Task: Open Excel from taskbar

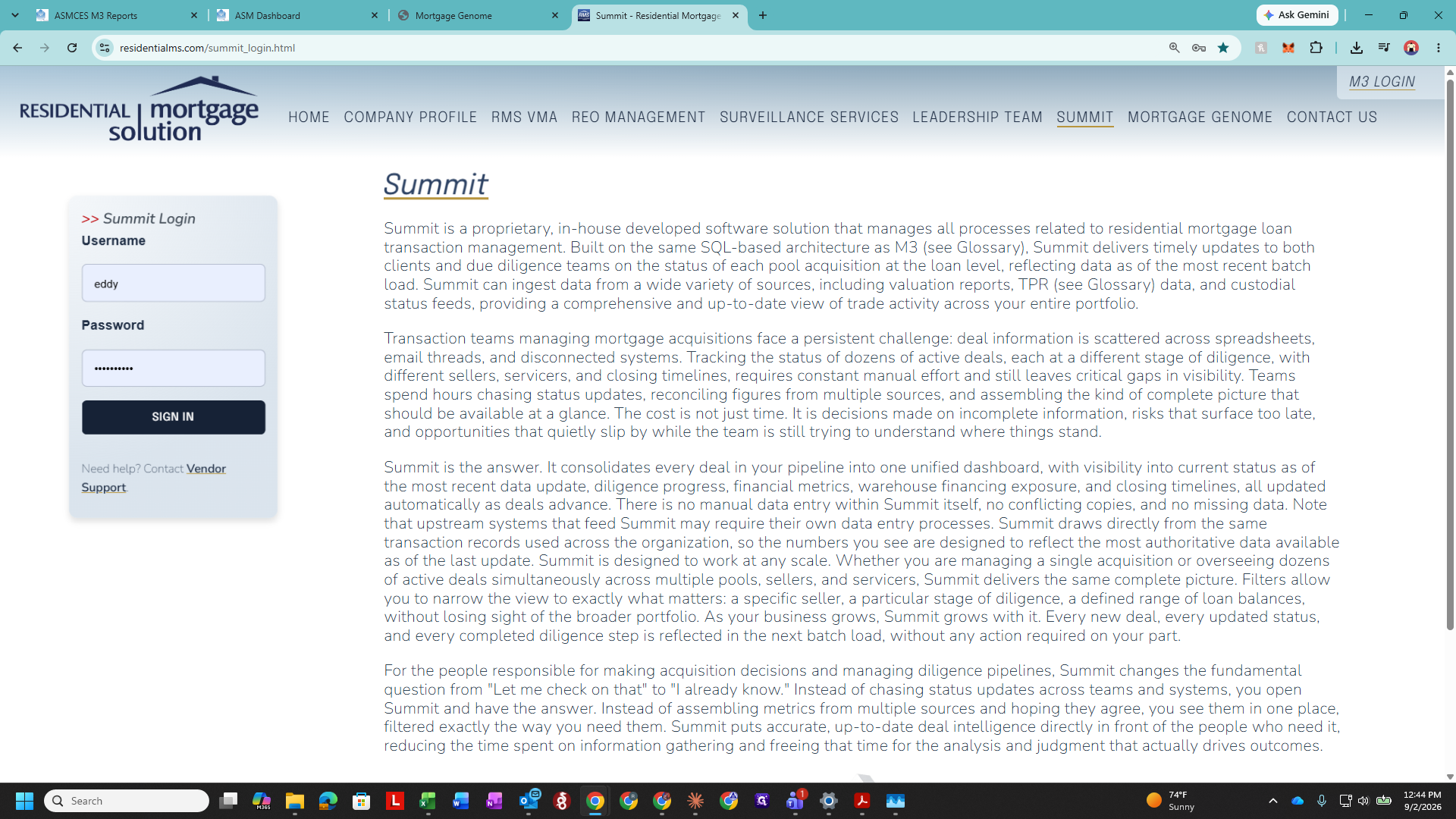Action: (x=428, y=801)
